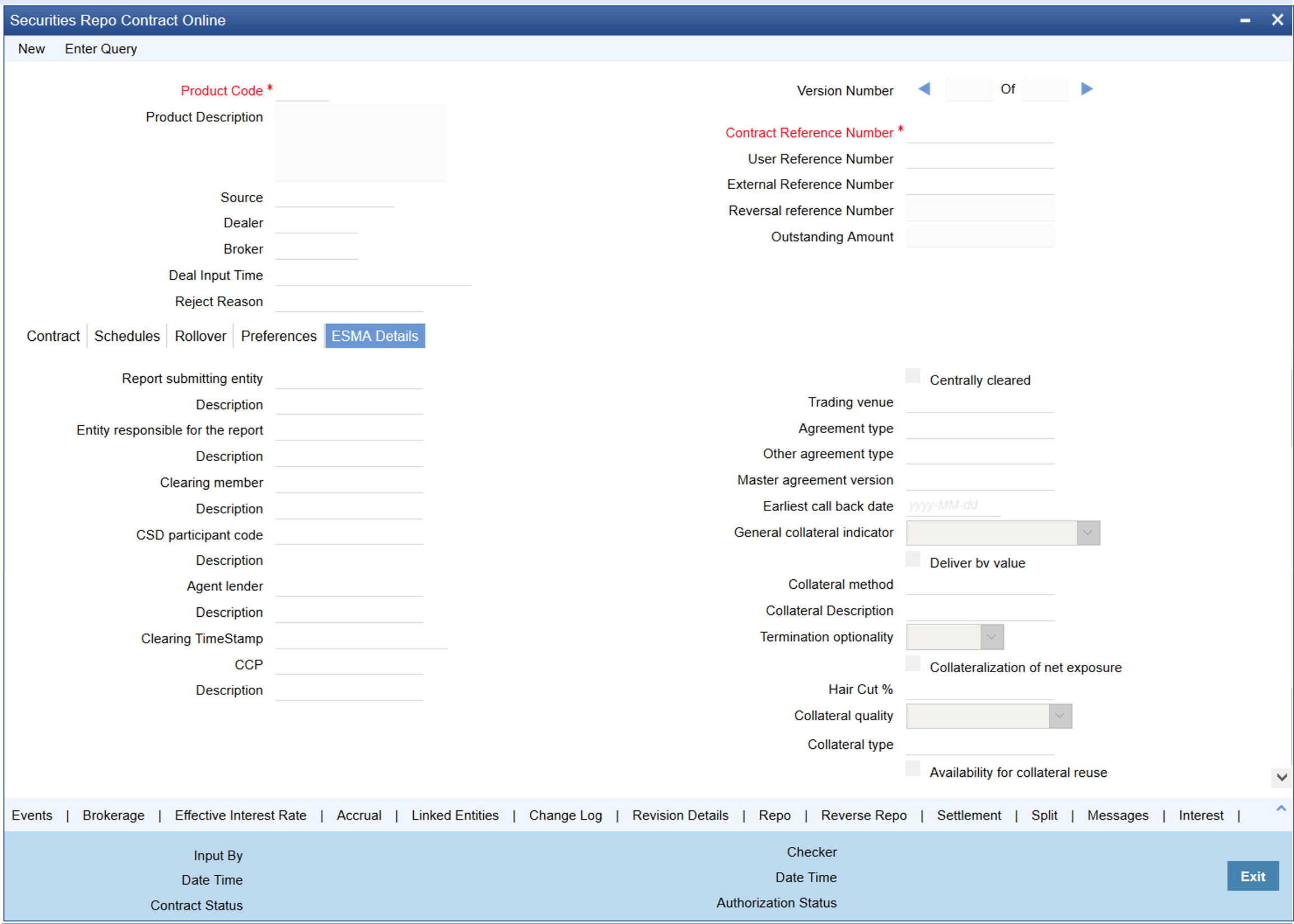This screenshot has width=1294, height=924.
Task: Collapse the bottom subscreen links bar arrow
Action: click(x=1281, y=809)
